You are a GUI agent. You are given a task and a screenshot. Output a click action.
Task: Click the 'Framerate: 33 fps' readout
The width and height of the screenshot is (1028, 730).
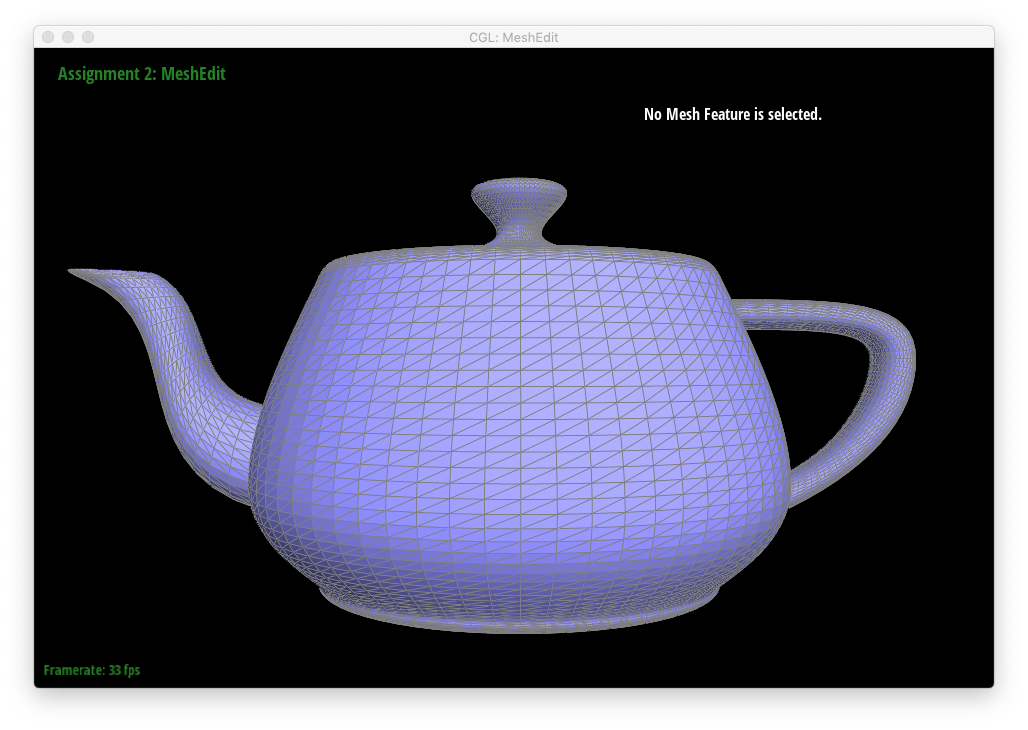92,670
